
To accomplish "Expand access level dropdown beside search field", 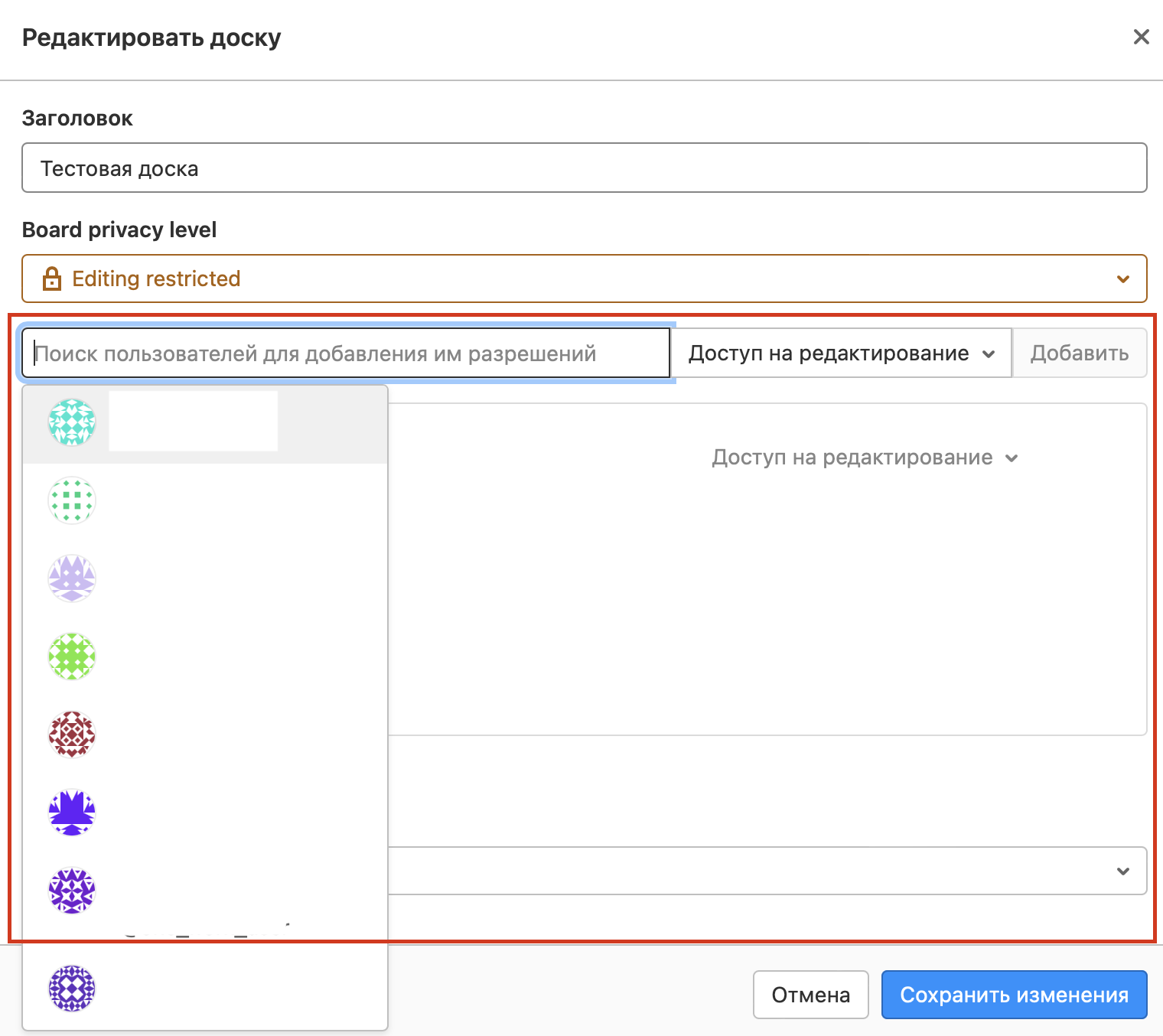I will (x=841, y=353).
